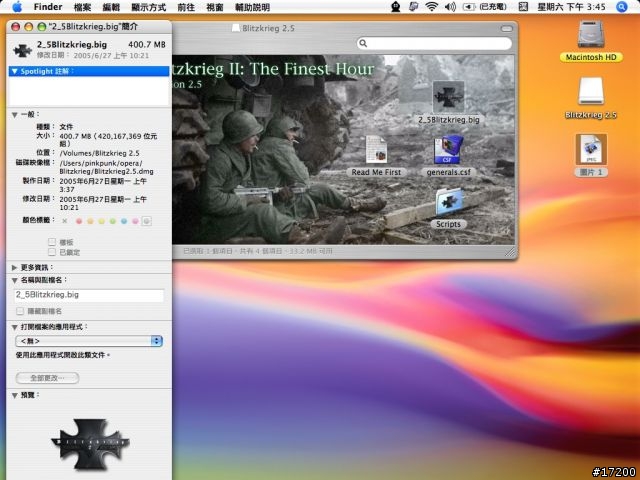Click the search magnifier in Blitzkrieg window

click(x=363, y=43)
